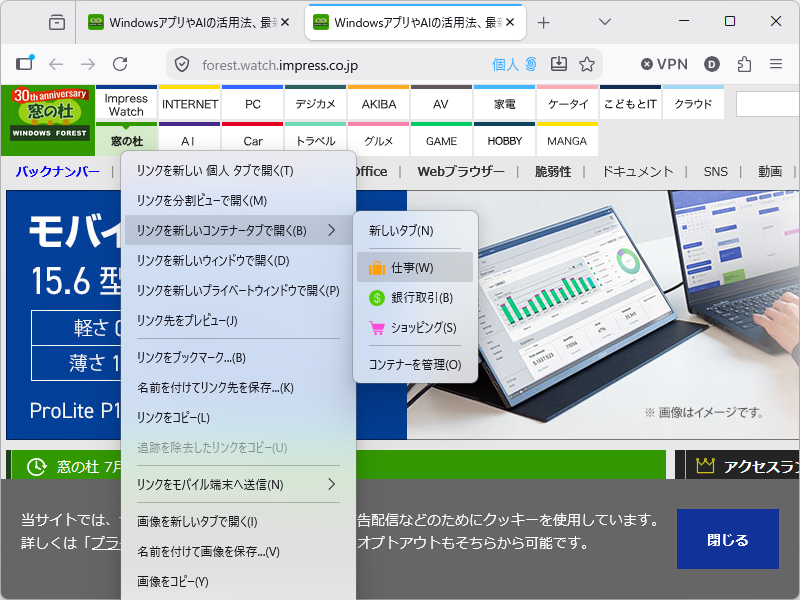This screenshot has width=800, height=600.
Task: Open the ドキュメント category link
Action: (637, 171)
